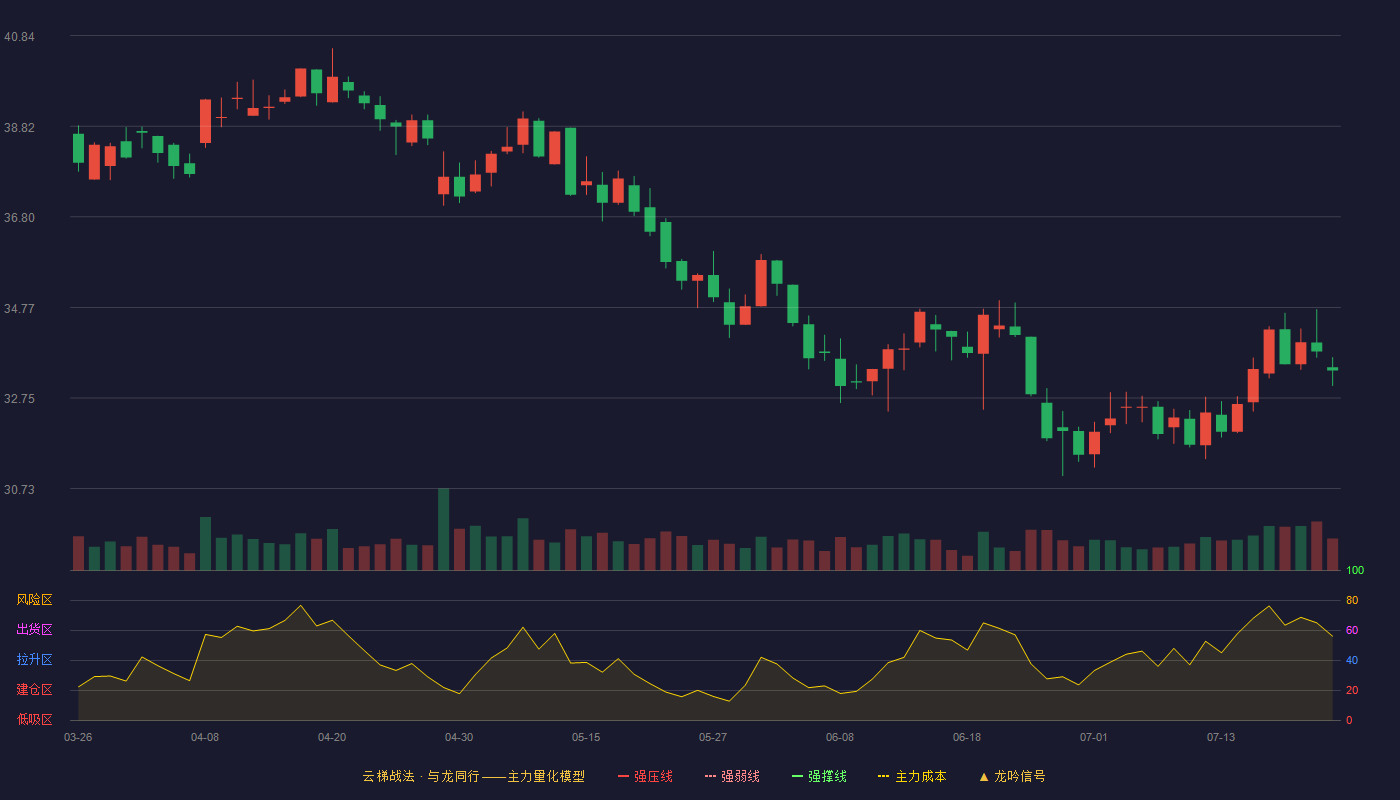Select the 低吸区 zone label

point(34,719)
